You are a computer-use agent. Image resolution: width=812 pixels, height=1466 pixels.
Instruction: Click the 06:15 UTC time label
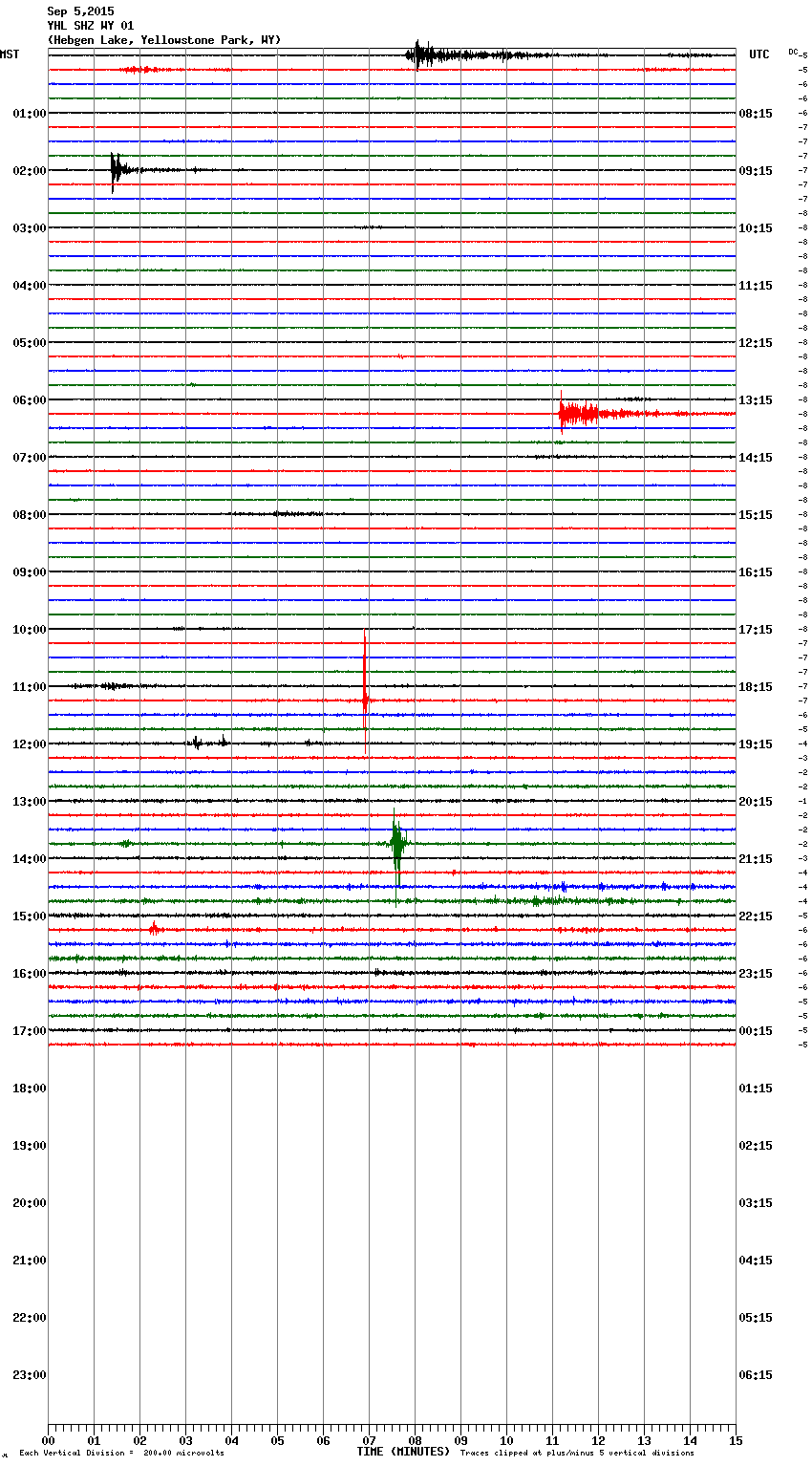(756, 1375)
